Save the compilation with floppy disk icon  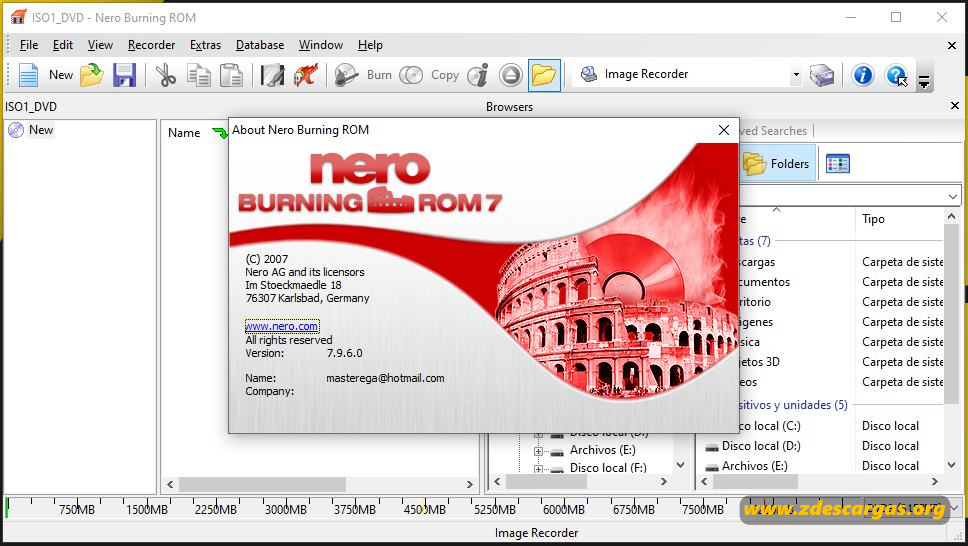(x=124, y=75)
